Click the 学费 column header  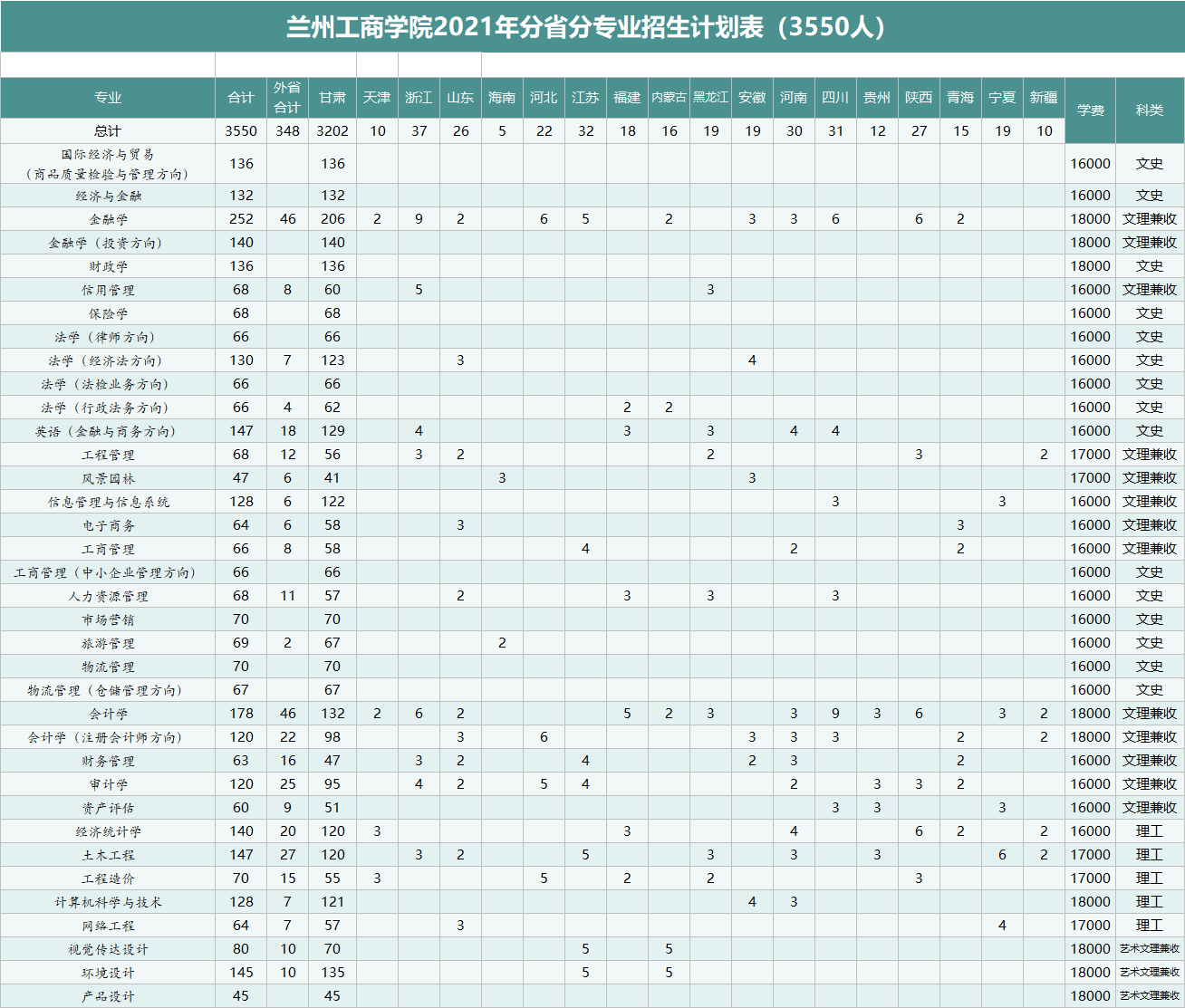pos(1090,110)
